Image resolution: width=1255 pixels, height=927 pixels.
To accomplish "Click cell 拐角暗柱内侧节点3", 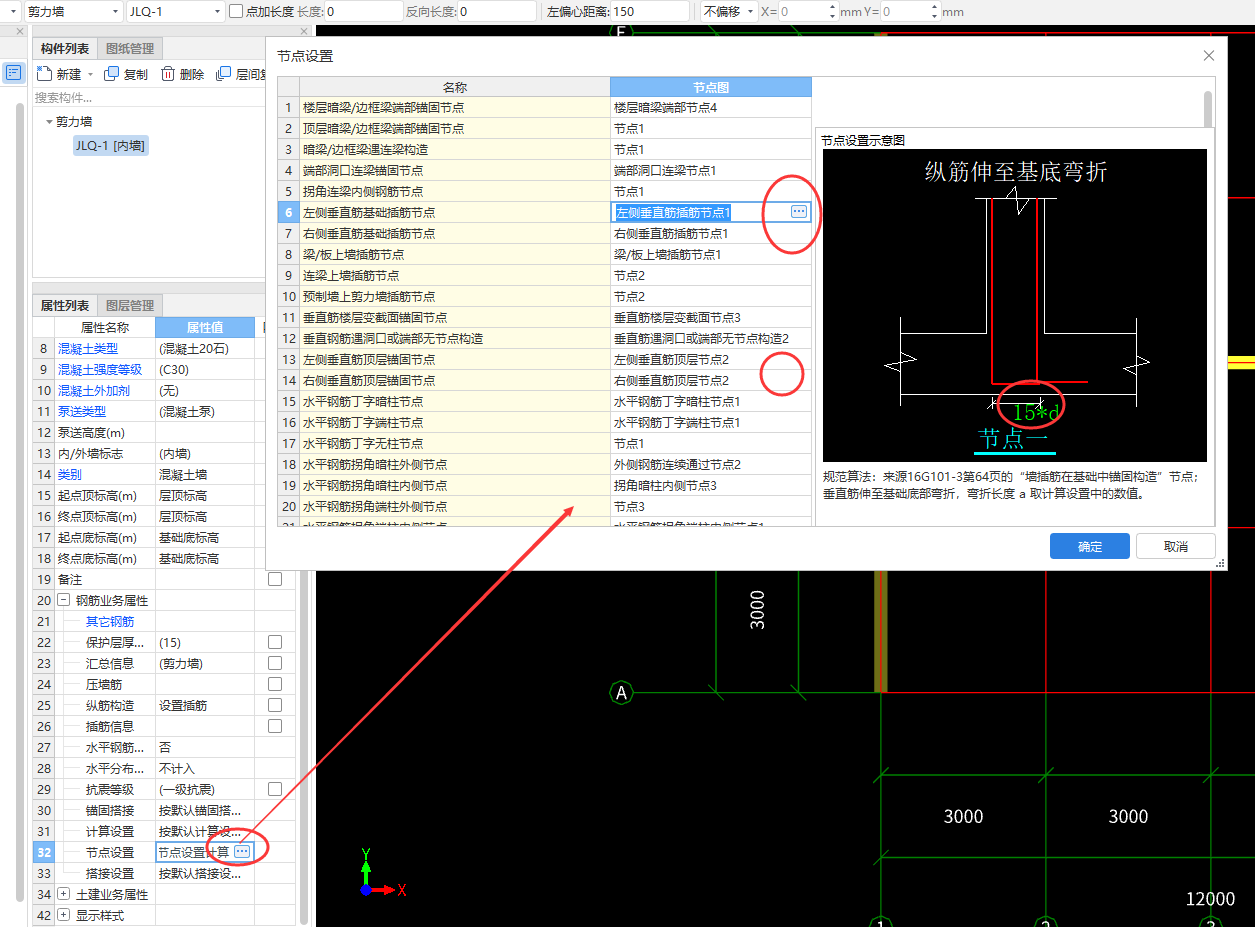I will (711, 485).
